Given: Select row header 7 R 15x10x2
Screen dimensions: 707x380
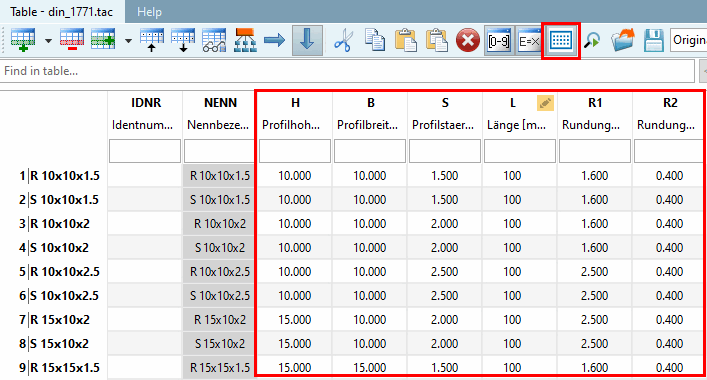Looking at the screenshot, I should (x=54, y=320).
